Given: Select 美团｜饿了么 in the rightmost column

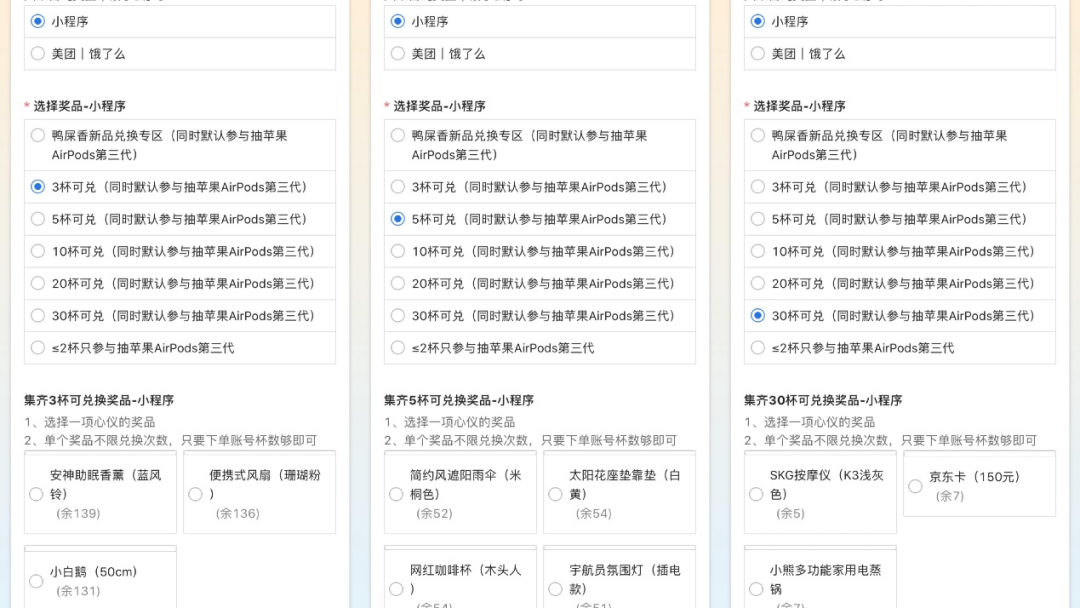Looking at the screenshot, I should coord(758,53).
